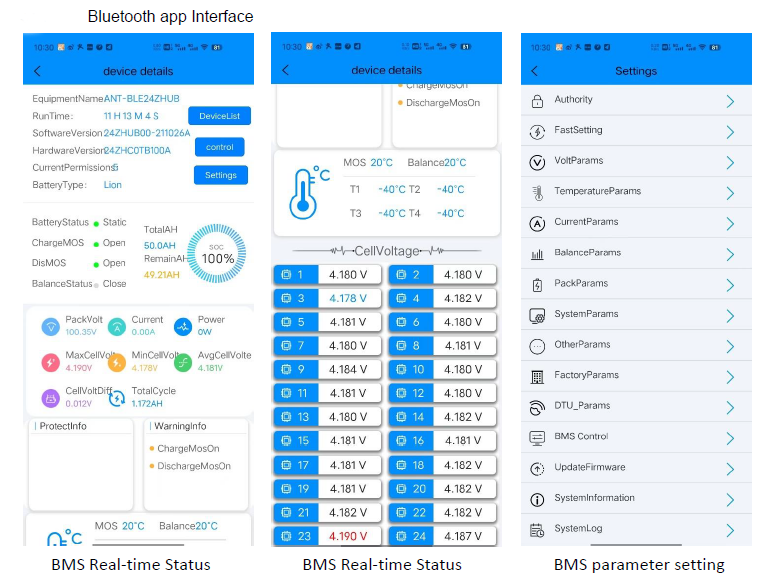Open the SystemLog calendar icon
Viewport: 777px width, 584px height.
coord(537,530)
